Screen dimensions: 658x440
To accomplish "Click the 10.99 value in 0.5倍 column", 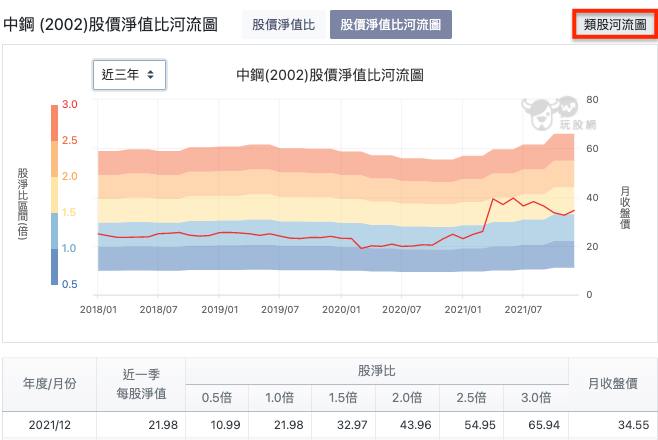I will [x=225, y=425].
